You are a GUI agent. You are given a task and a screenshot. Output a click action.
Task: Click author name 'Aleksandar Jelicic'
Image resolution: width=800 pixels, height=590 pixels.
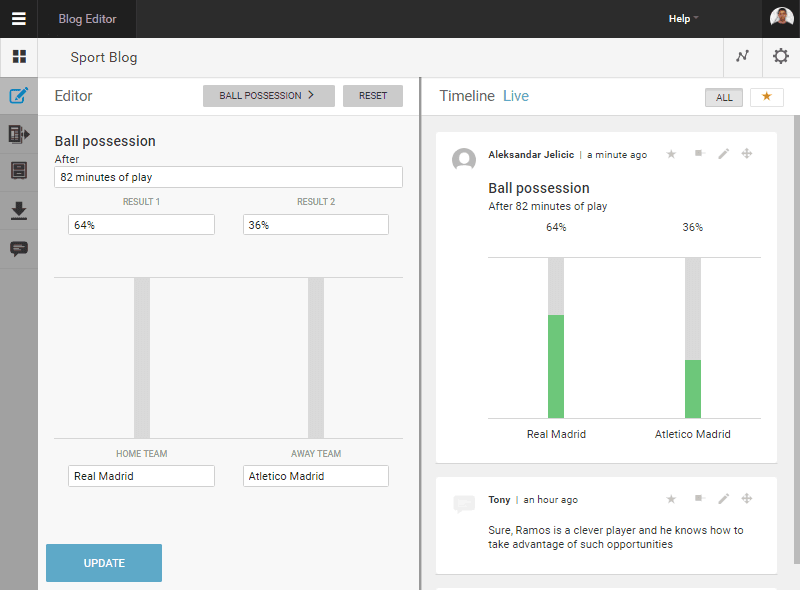point(531,155)
